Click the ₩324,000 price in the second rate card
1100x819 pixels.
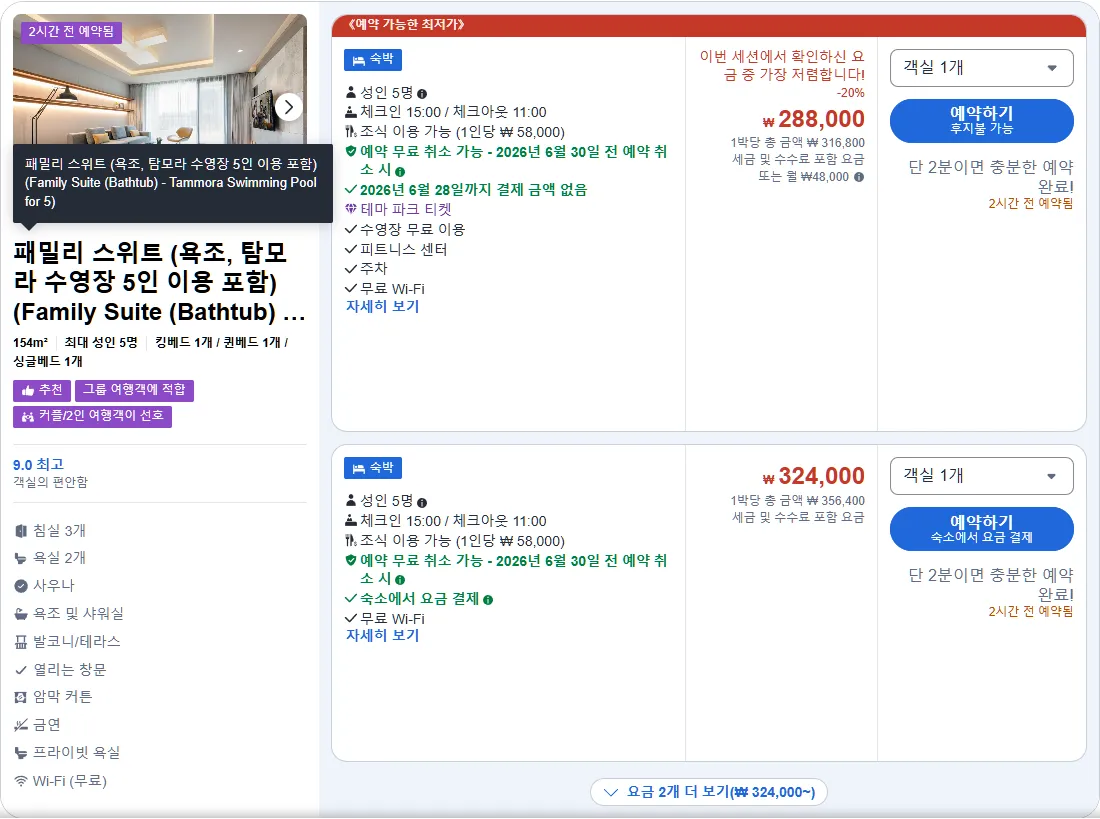pyautogui.click(x=814, y=477)
